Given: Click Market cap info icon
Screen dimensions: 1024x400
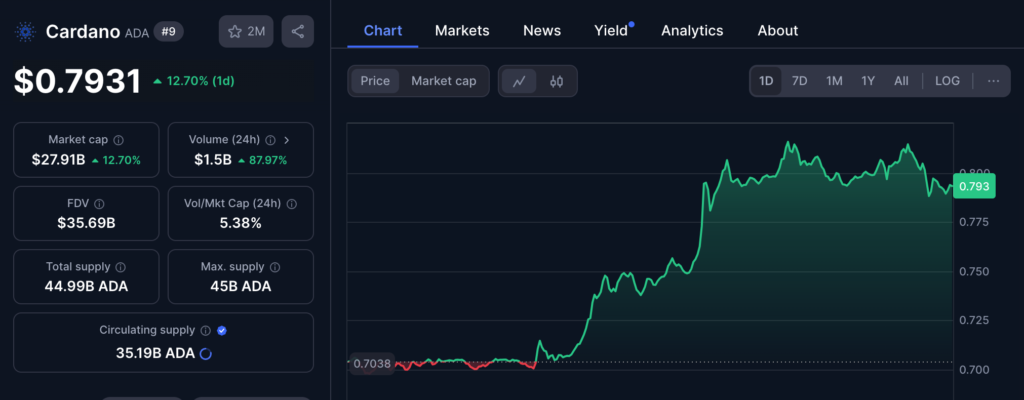Looking at the screenshot, I should [119, 140].
